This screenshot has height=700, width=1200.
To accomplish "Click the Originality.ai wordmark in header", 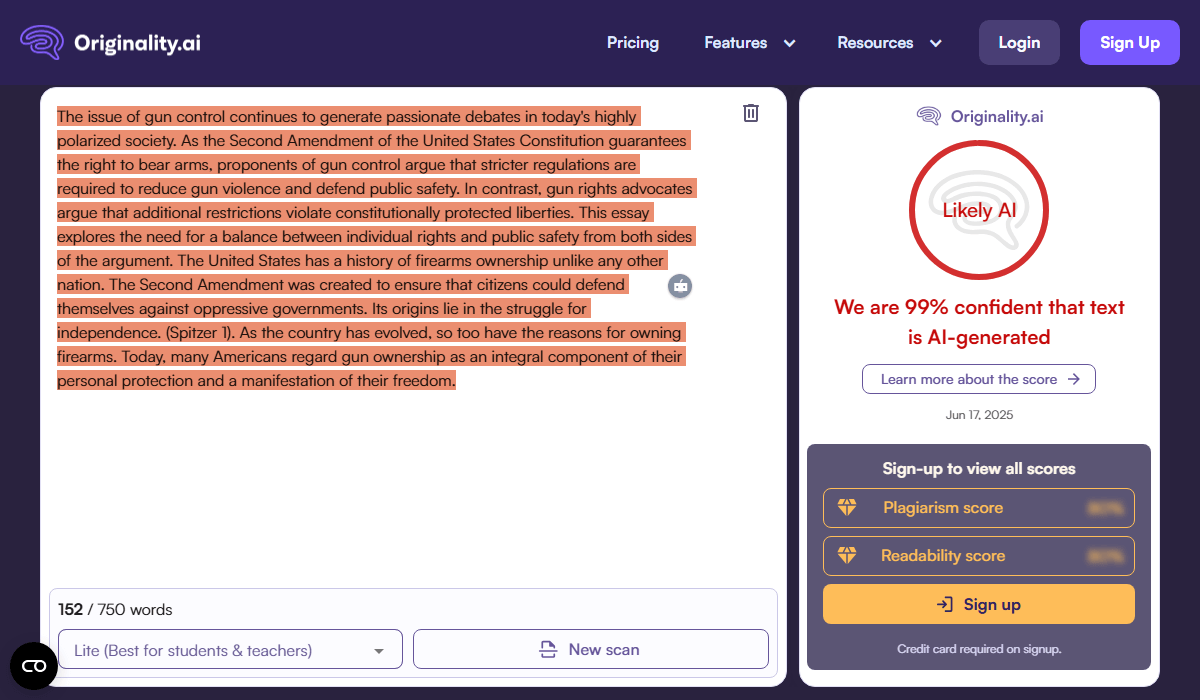I will point(138,43).
